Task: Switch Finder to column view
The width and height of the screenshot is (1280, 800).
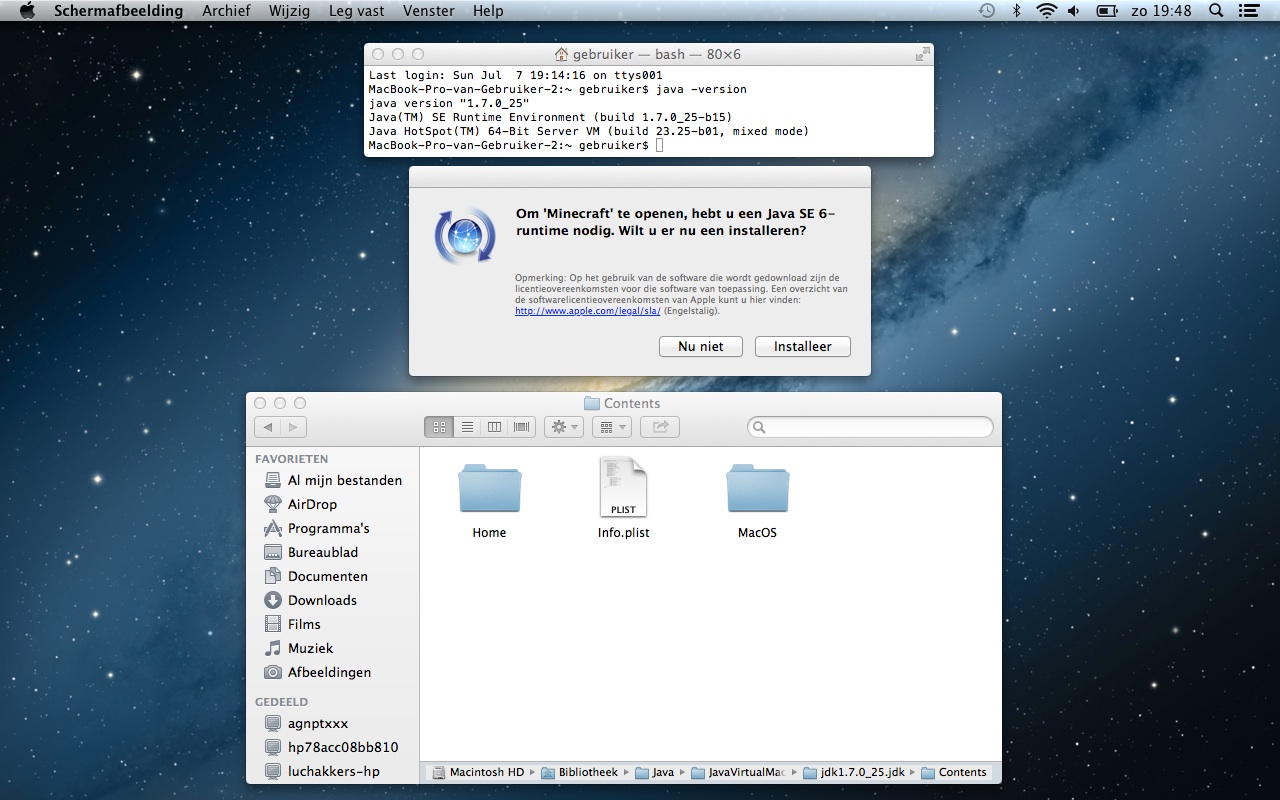Action: tap(494, 427)
